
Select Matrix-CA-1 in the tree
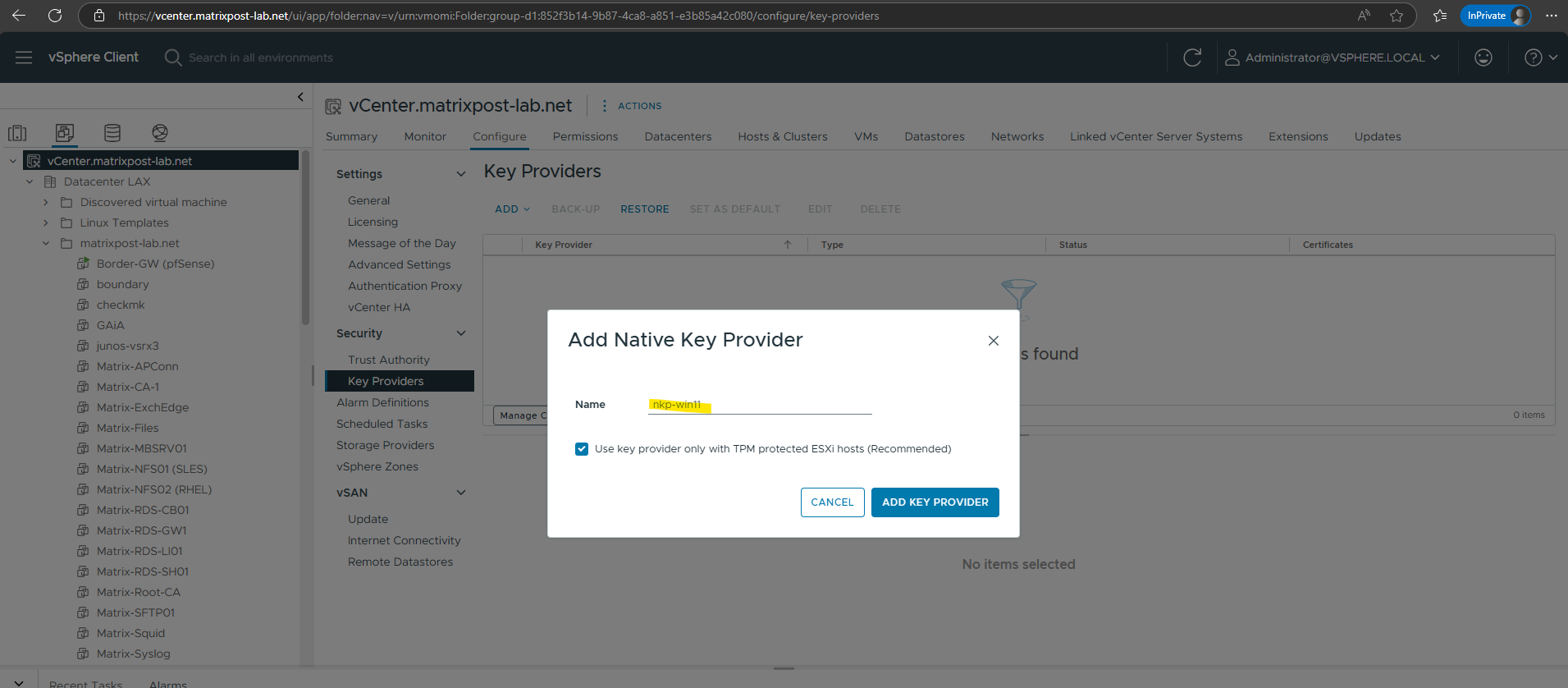128,387
